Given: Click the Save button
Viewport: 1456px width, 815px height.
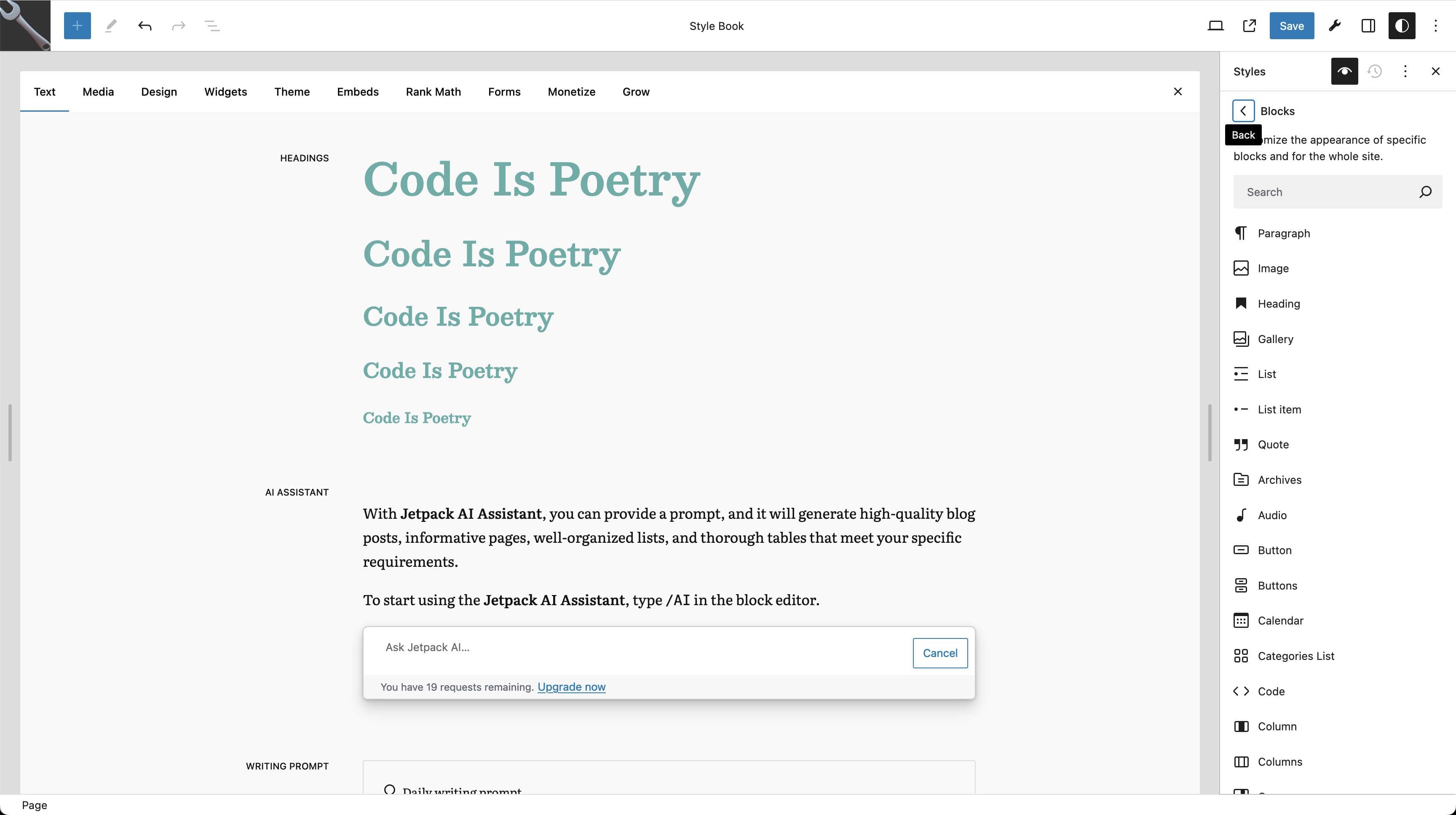Looking at the screenshot, I should tap(1292, 25).
